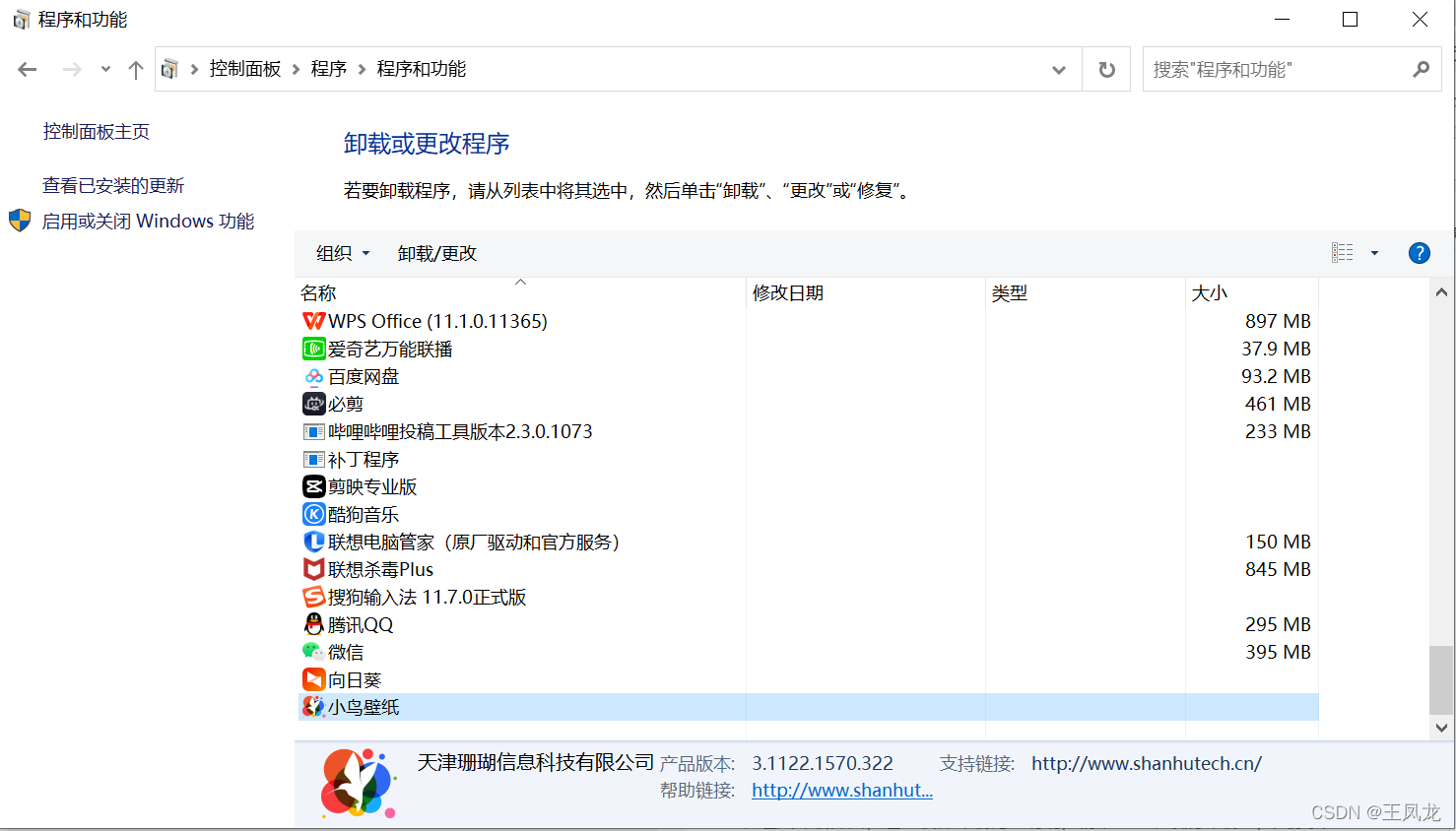Open 控制面板主页 link
Screen dimensions: 1456x831
[97, 132]
